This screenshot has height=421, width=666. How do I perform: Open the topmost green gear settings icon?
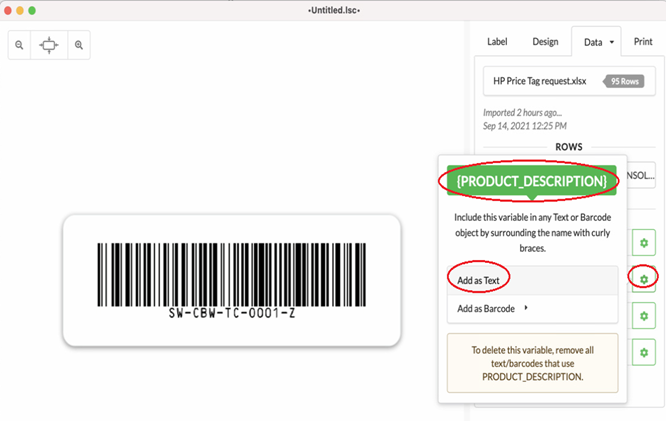[644, 243]
